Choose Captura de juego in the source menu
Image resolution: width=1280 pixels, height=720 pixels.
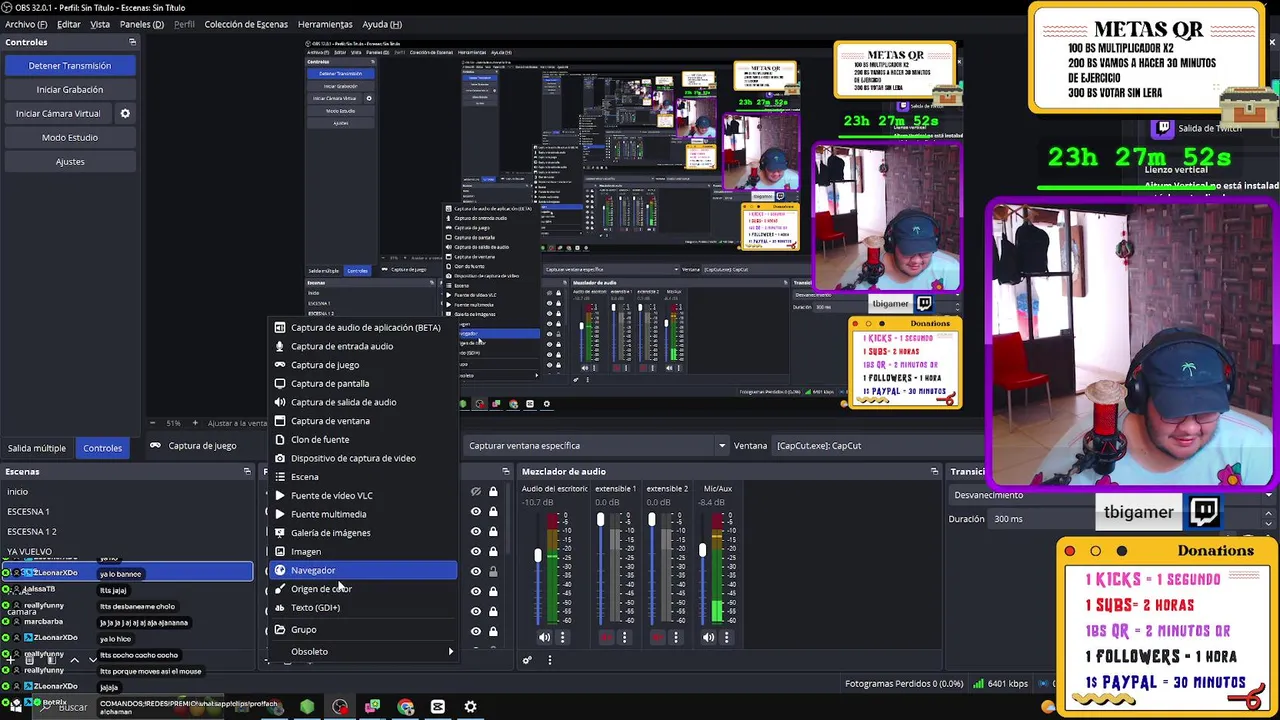click(363, 365)
